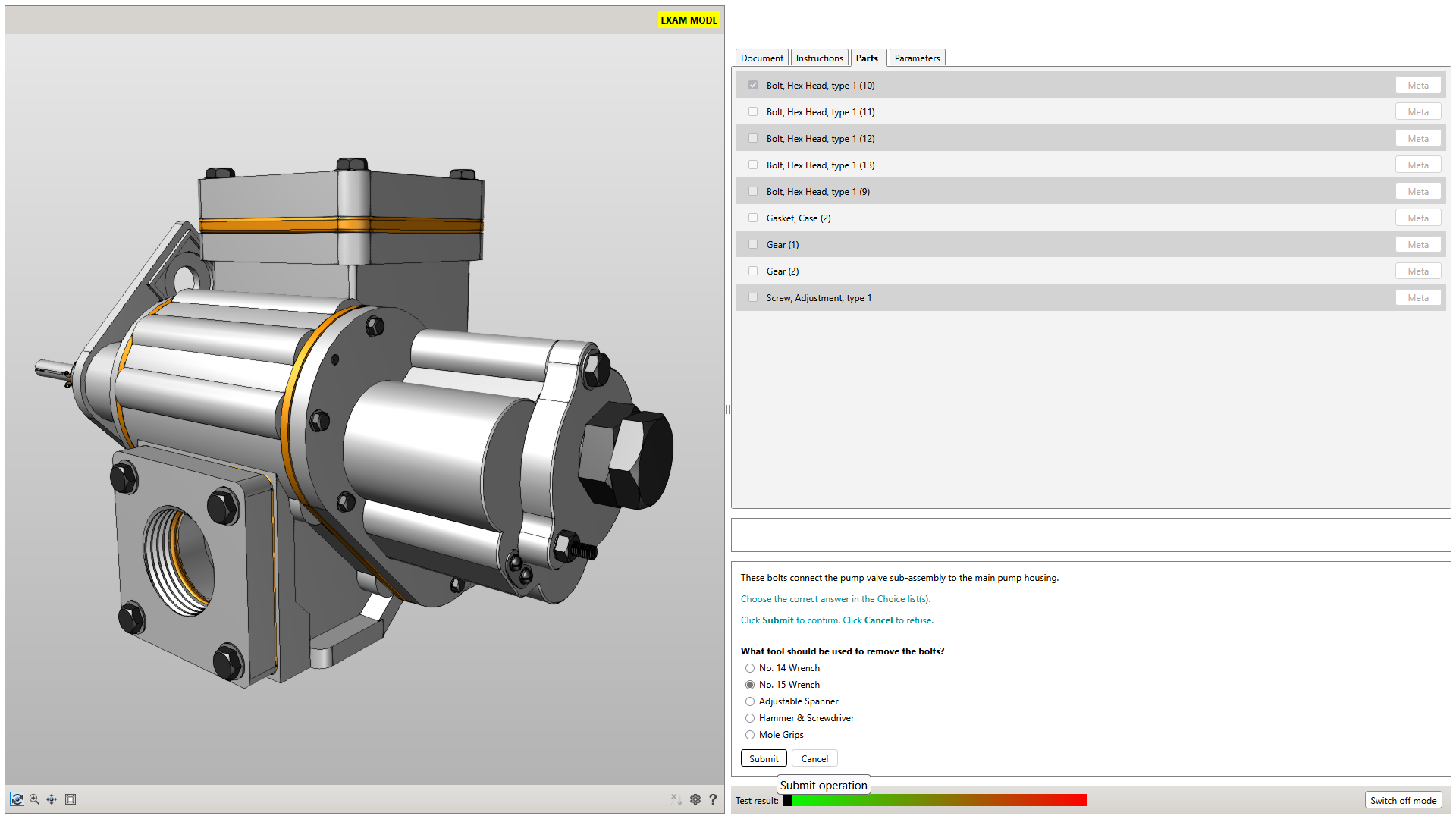The image size is (1456, 819).
Task: Switch to the Document tab
Action: tap(761, 58)
